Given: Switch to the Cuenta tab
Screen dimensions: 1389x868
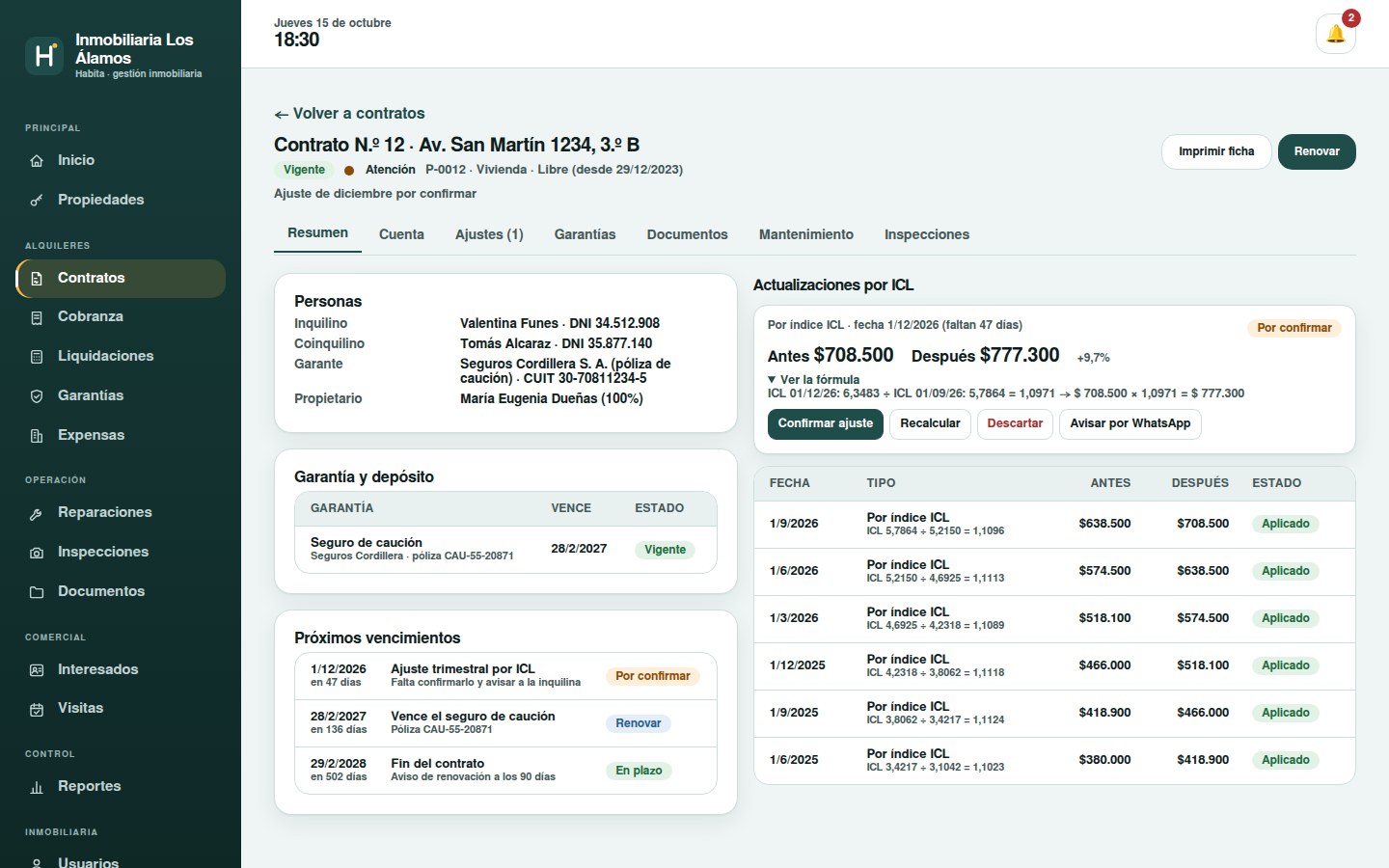Looking at the screenshot, I should point(401,234).
